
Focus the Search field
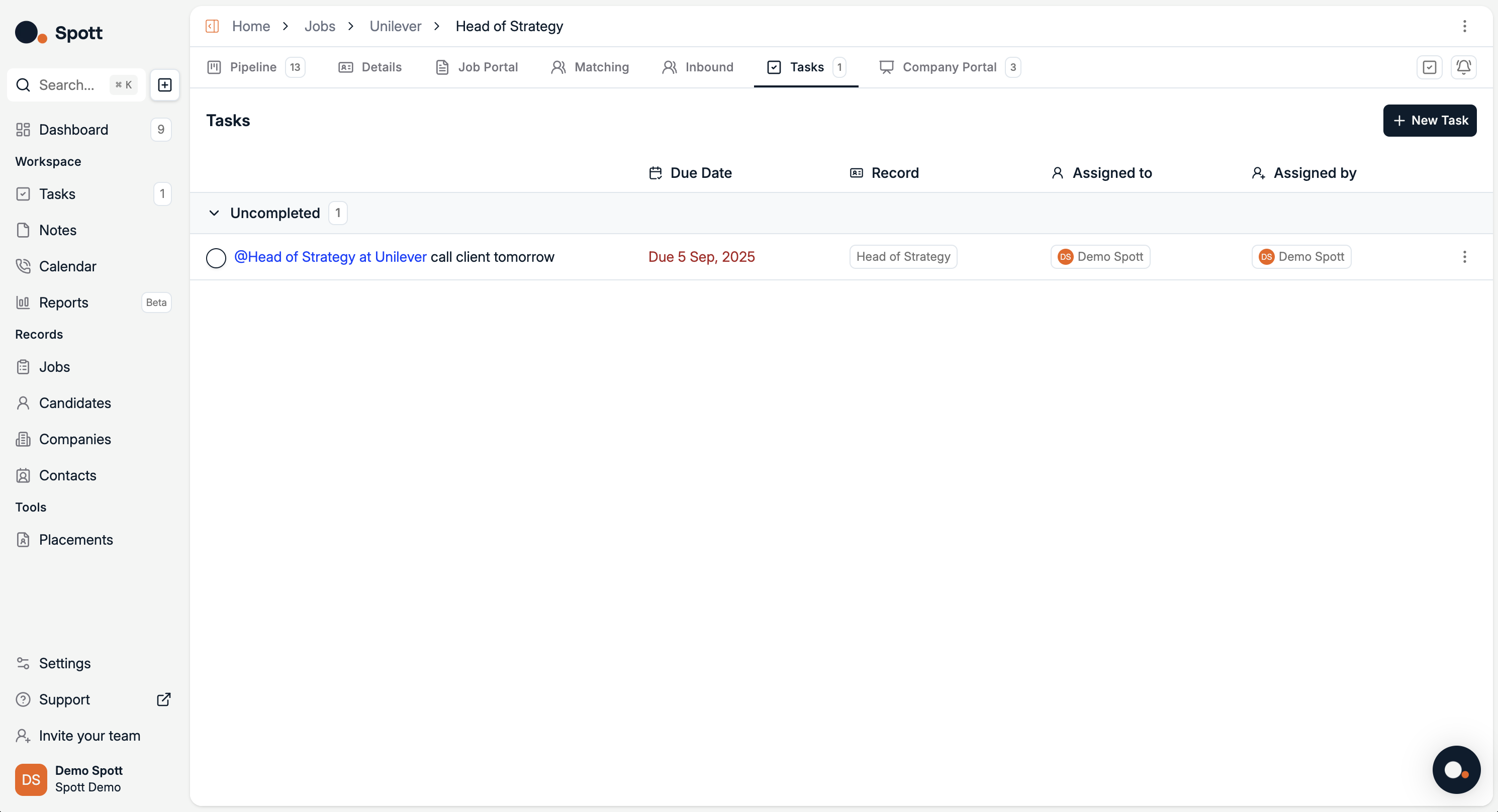[x=76, y=85]
